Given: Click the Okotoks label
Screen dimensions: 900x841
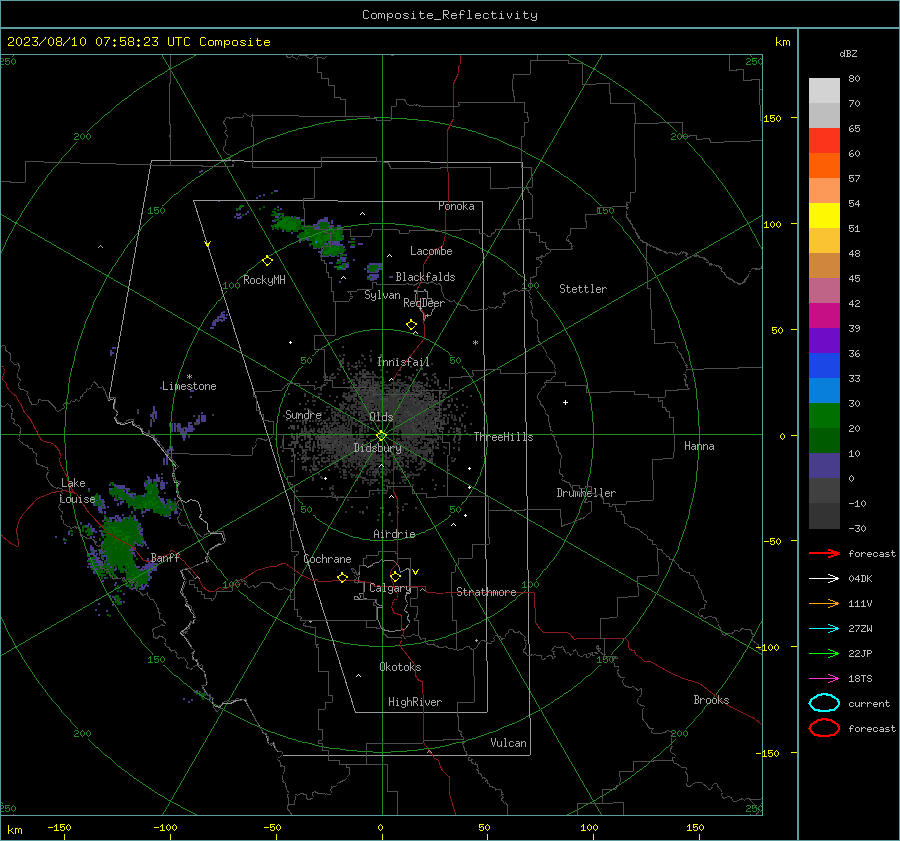Looking at the screenshot, I should tap(400, 667).
